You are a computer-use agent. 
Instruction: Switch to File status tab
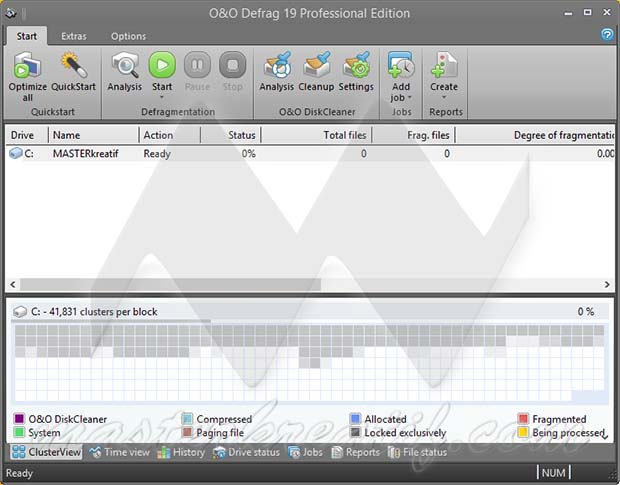(417, 452)
